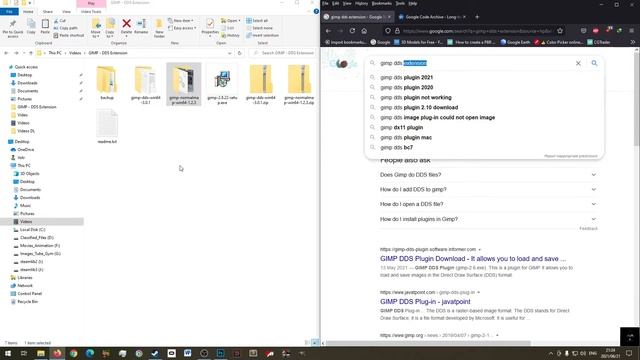Show more bookmarks toolbar chevron in Firefox
640x360 pixels.
[x=633, y=42]
